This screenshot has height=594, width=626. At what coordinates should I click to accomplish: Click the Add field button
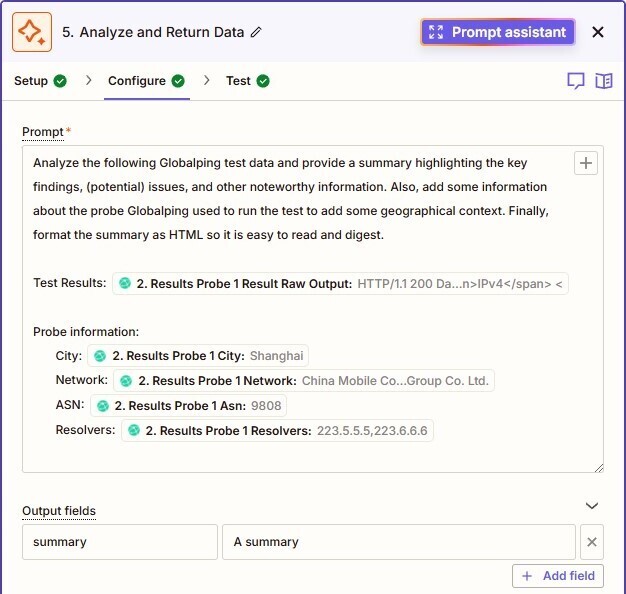click(x=558, y=576)
